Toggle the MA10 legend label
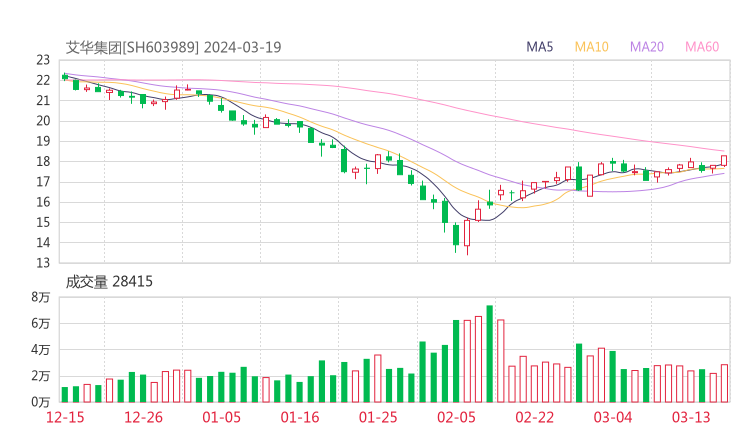This screenshot has width=740, height=440. pyautogui.click(x=592, y=47)
